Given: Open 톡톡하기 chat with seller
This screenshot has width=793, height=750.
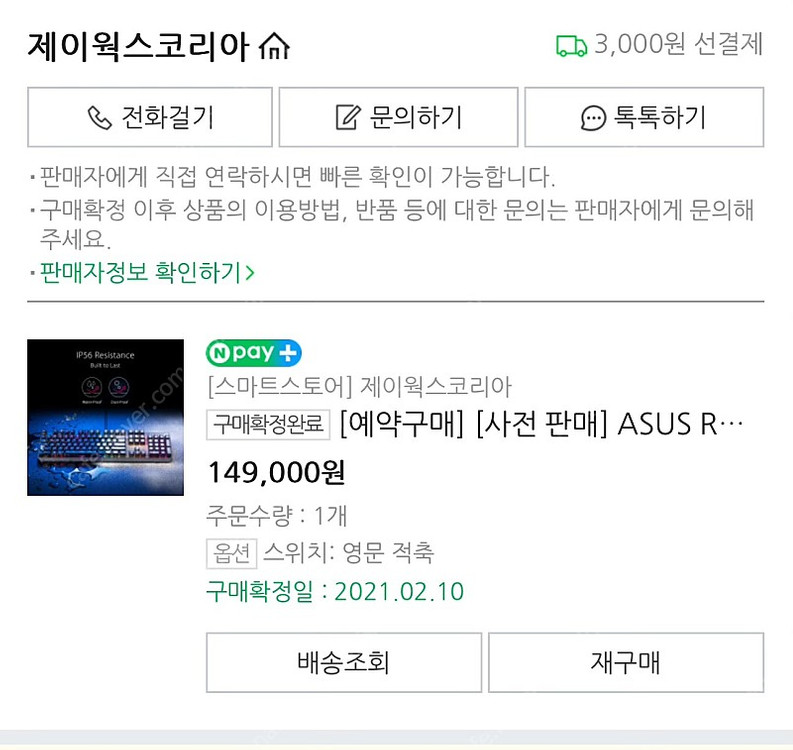Looking at the screenshot, I should [643, 118].
